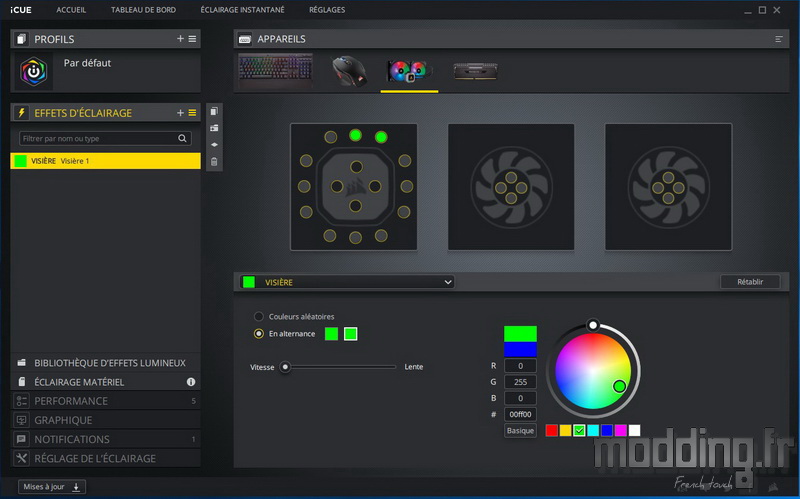Select the En alternance option
800x499 pixels.
(259, 334)
